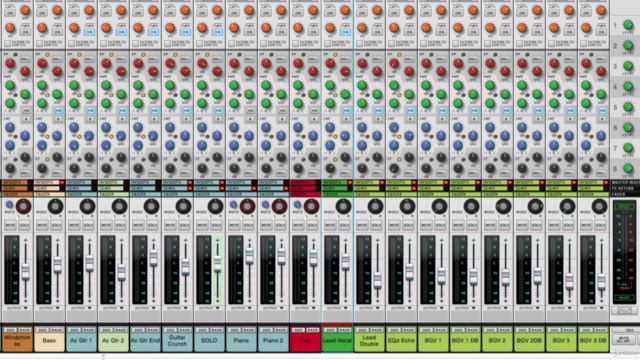This screenshot has width=640, height=360.
Task: Click the Lead Double channel fader handle
Action: click(378, 280)
